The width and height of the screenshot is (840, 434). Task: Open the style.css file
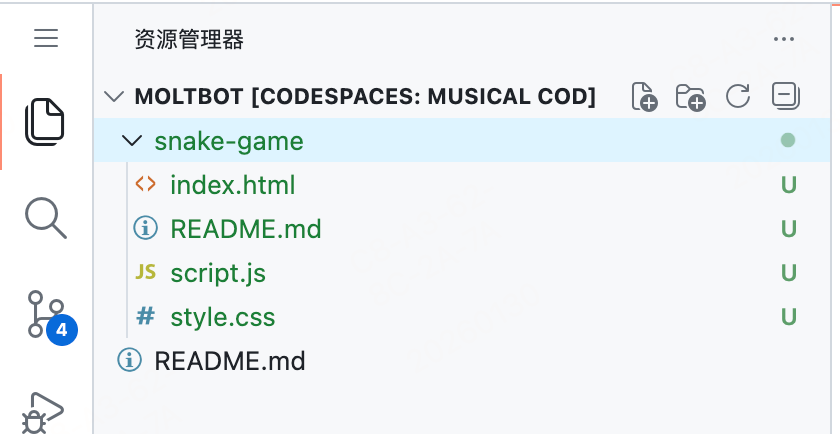(222, 317)
